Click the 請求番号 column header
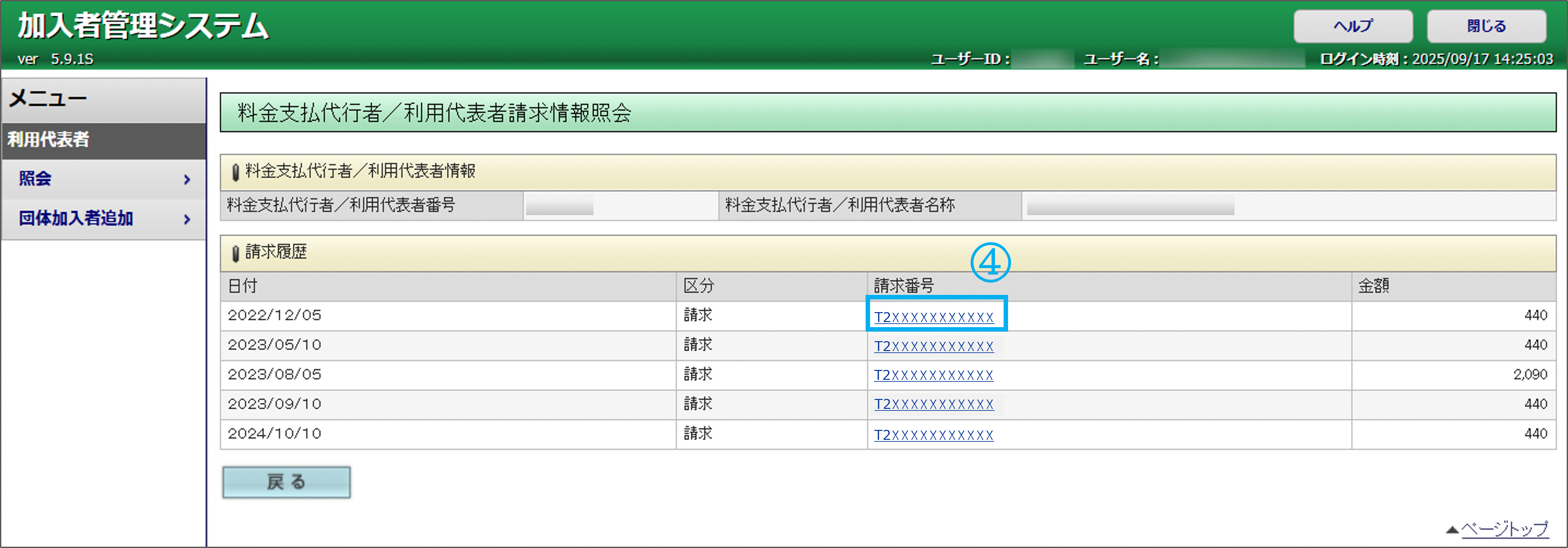This screenshot has height=548, width=1568. [903, 286]
